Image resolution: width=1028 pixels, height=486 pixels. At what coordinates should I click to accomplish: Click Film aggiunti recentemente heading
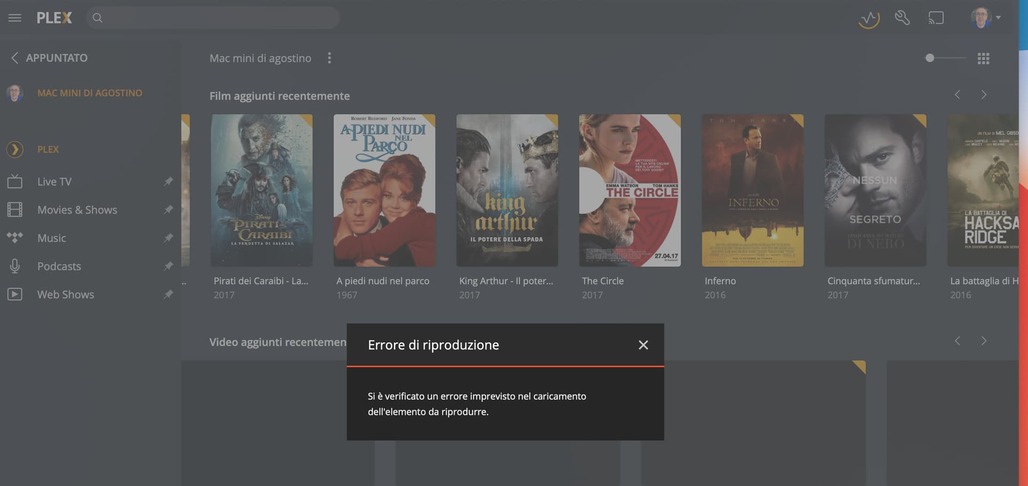(279, 96)
